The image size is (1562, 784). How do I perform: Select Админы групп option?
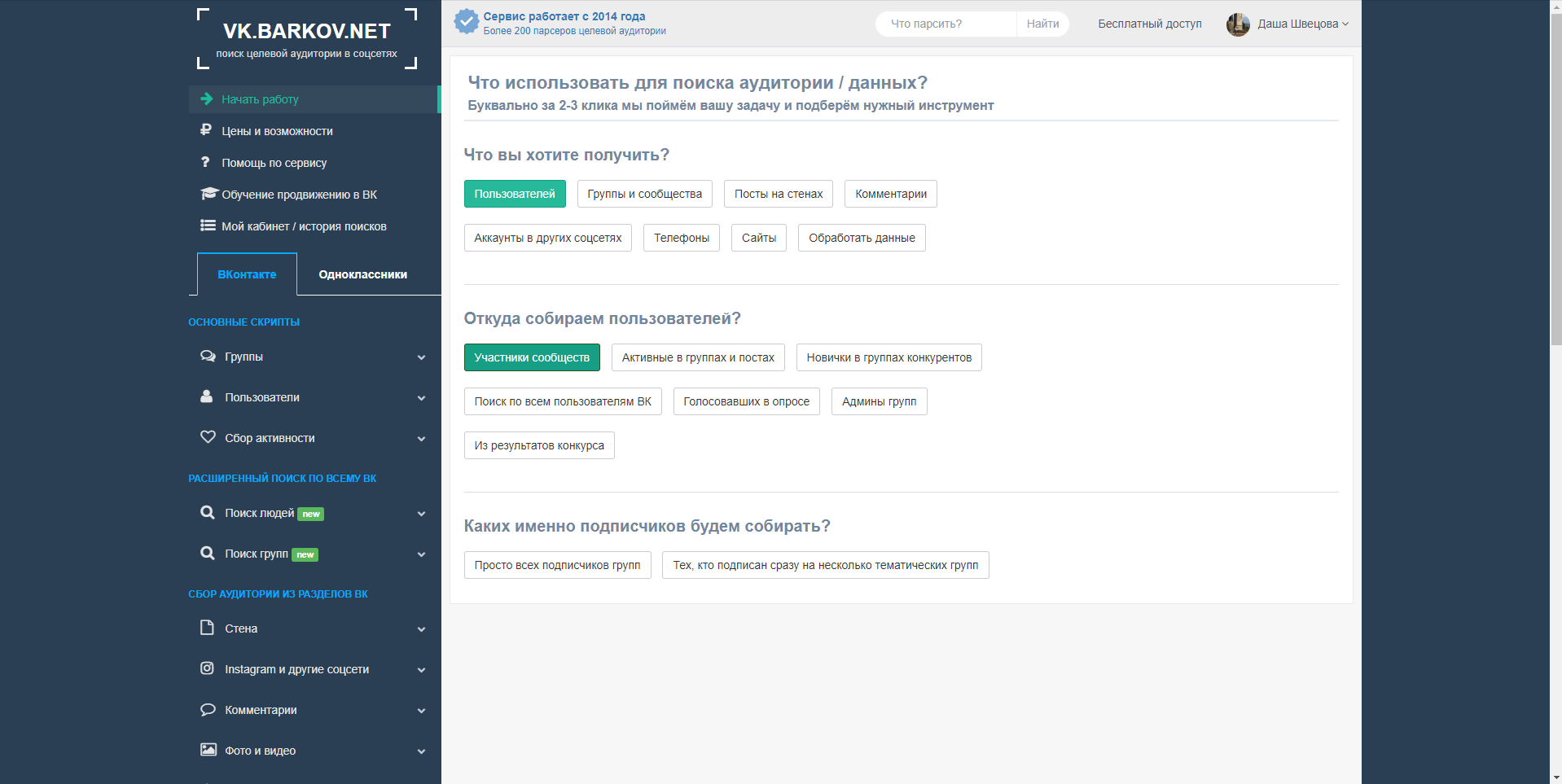(x=880, y=401)
